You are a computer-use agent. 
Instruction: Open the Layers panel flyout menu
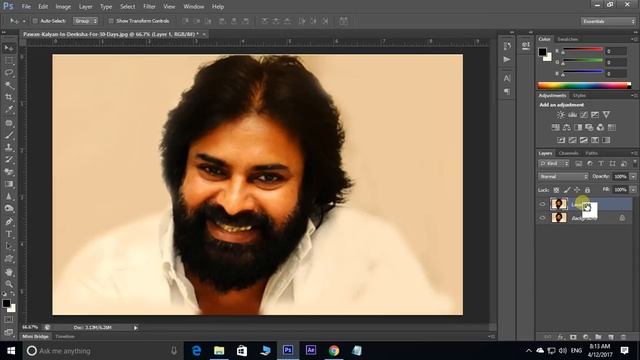pyautogui.click(x=634, y=153)
